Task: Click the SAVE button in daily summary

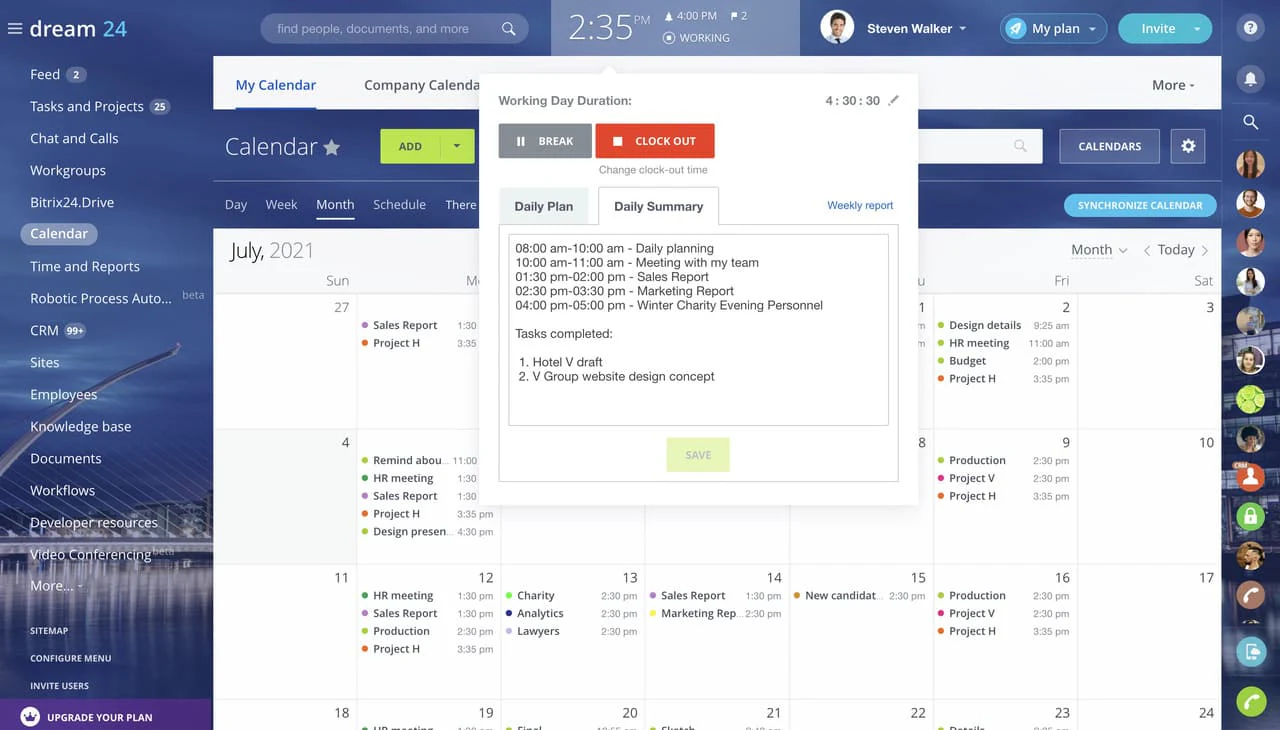Action: (x=698, y=455)
